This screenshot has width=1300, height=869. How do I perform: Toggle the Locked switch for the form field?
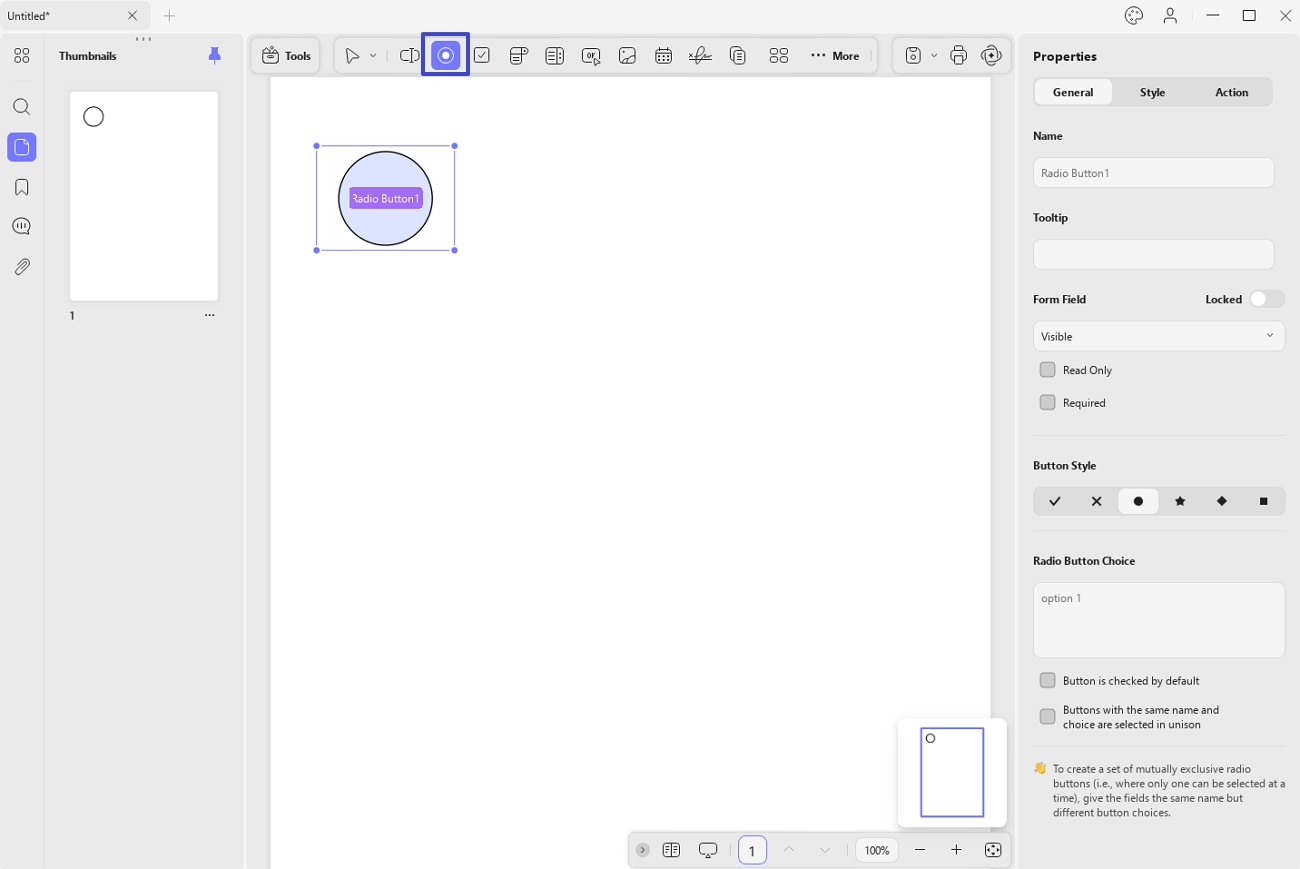1267,298
